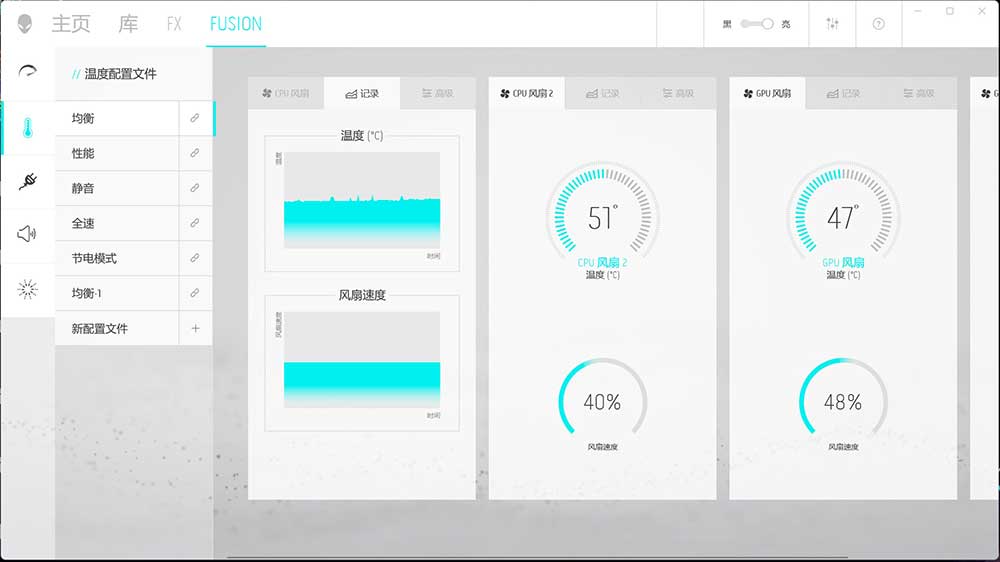The width and height of the screenshot is (1000, 562).
Task: Open the equalizer settings icon in header
Action: coord(832,24)
